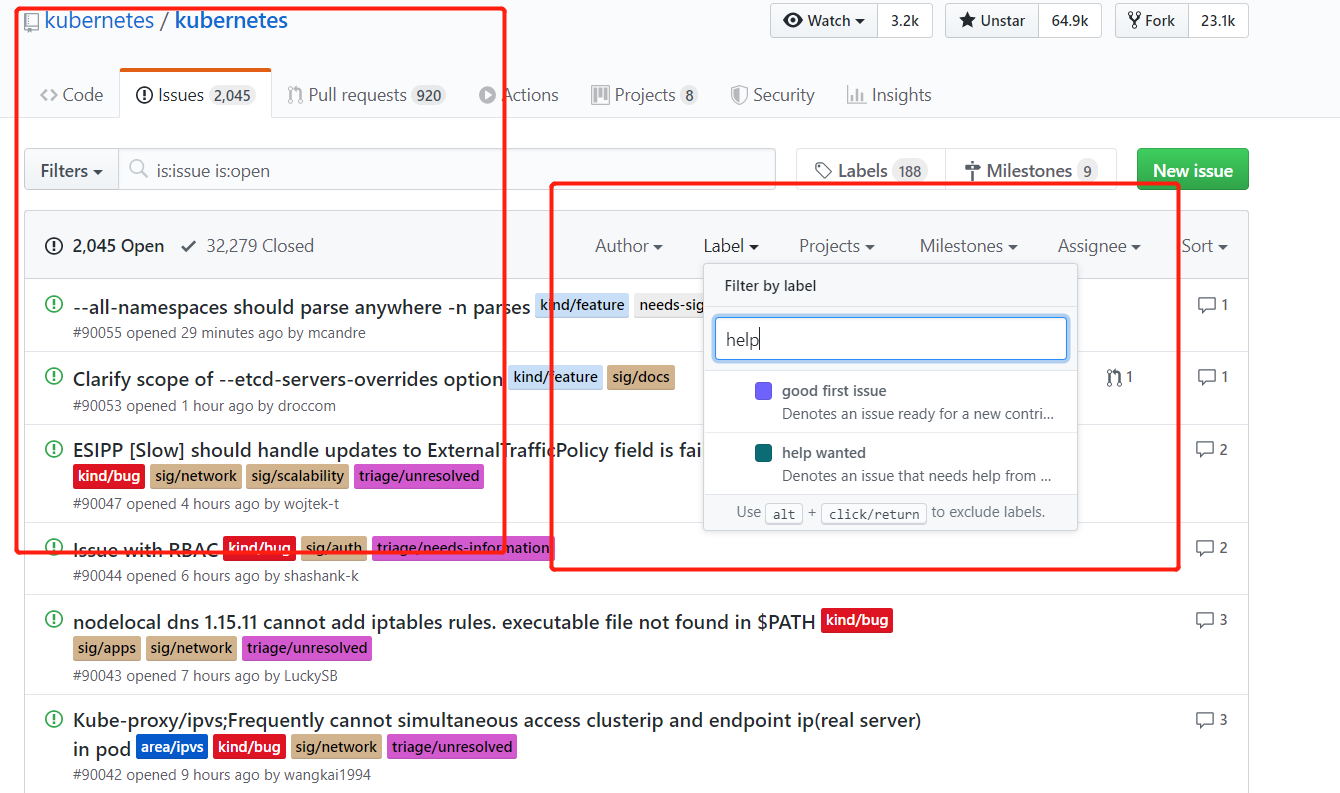The image size is (1340, 793).
Task: Open comments icon for Issue with RBAC
Action: pos(1205,548)
